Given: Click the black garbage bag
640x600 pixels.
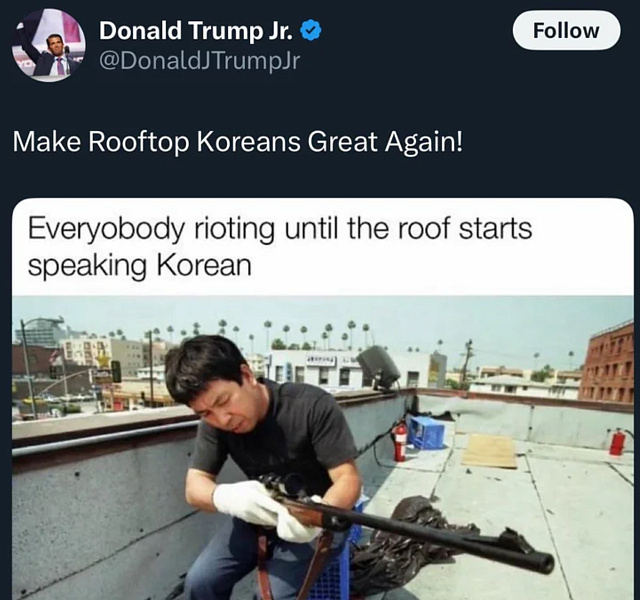Looking at the screenshot, I should click(x=416, y=539).
